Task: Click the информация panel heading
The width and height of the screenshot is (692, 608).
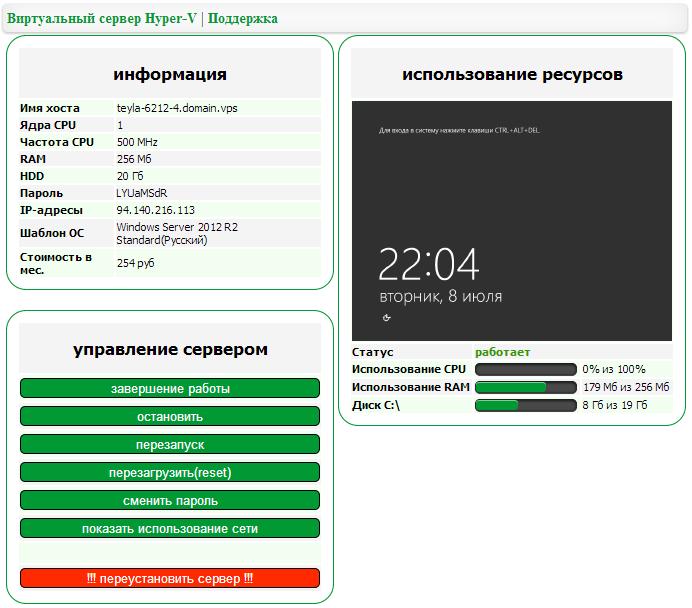Action: click(170, 74)
